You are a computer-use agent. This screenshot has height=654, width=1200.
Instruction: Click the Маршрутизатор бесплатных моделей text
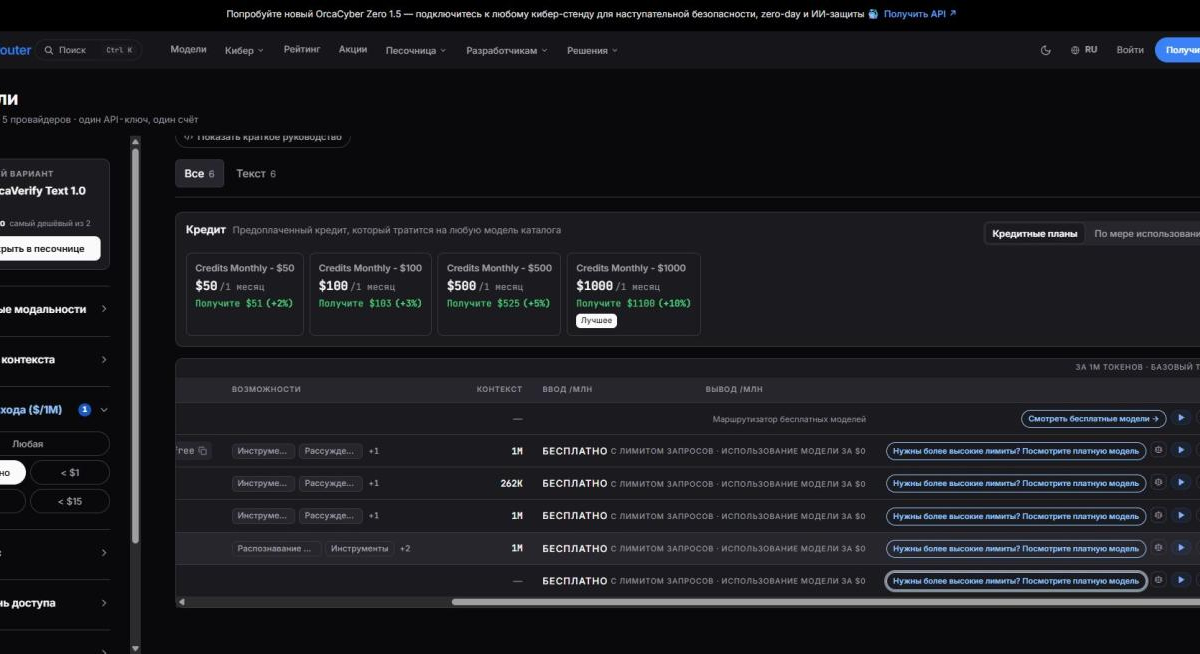(789, 419)
